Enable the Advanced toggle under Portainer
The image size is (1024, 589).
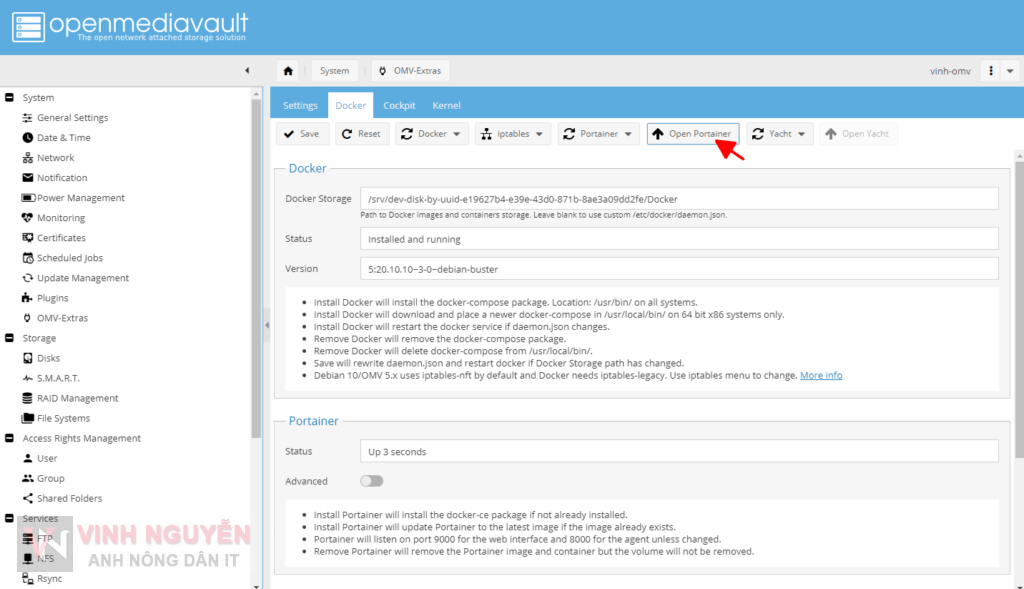pyautogui.click(x=371, y=481)
